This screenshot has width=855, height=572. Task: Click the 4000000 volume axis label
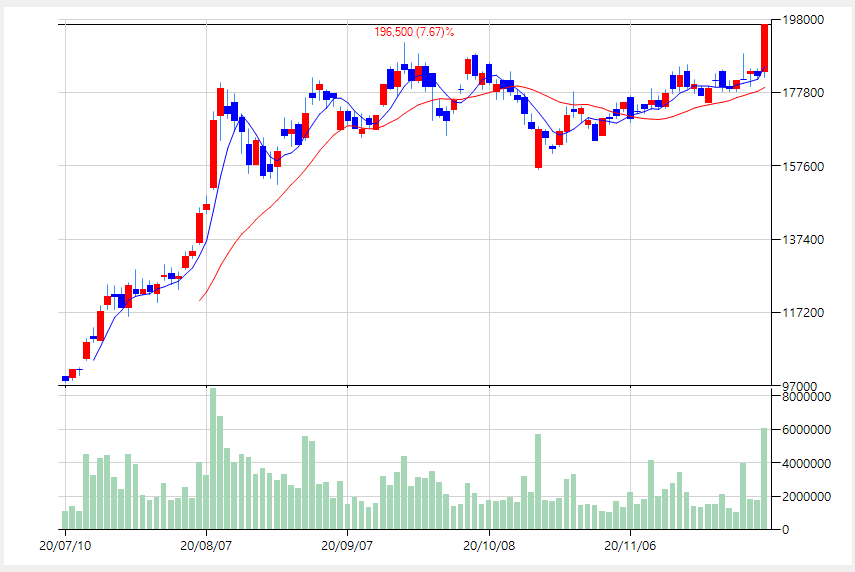tap(806, 463)
